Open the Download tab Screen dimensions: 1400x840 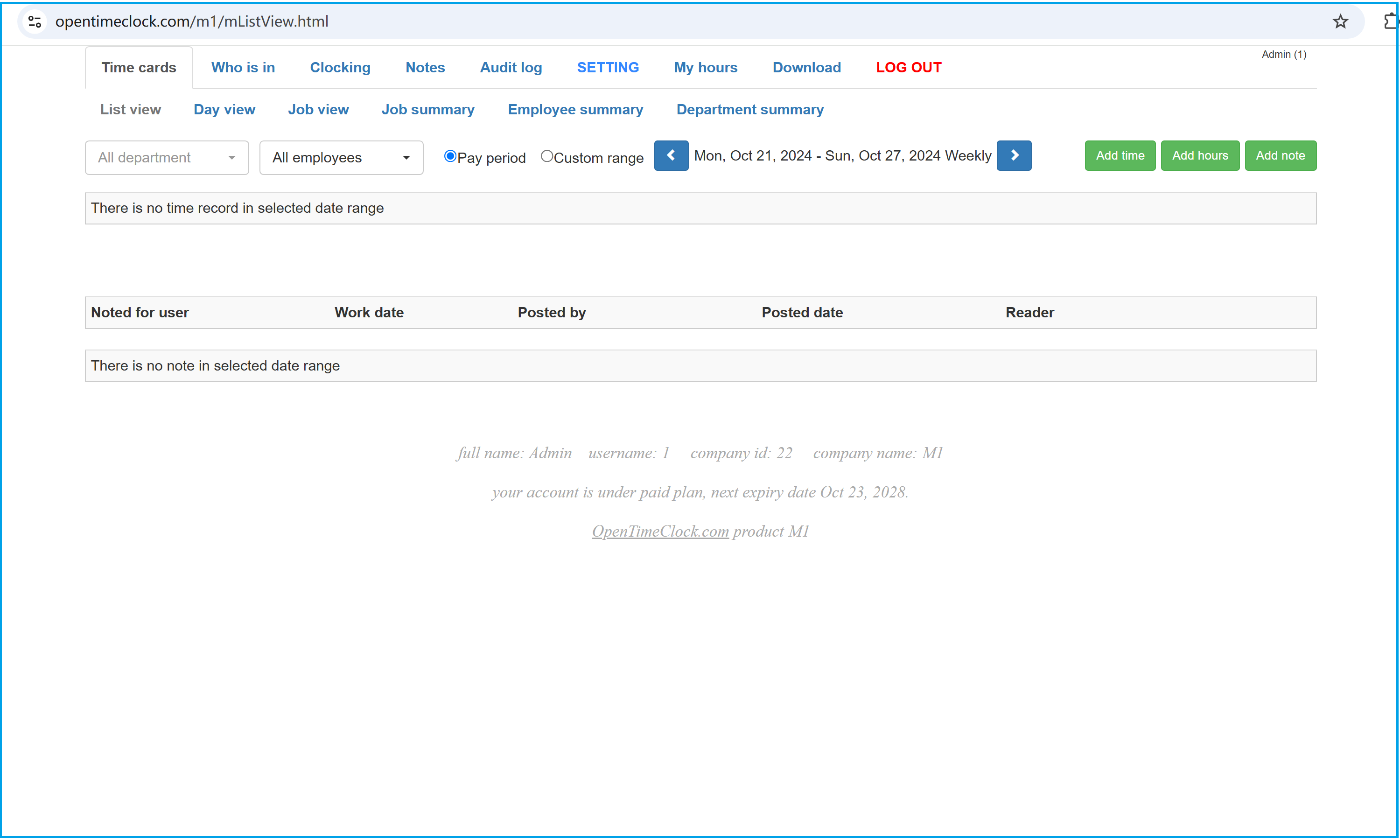pos(806,67)
